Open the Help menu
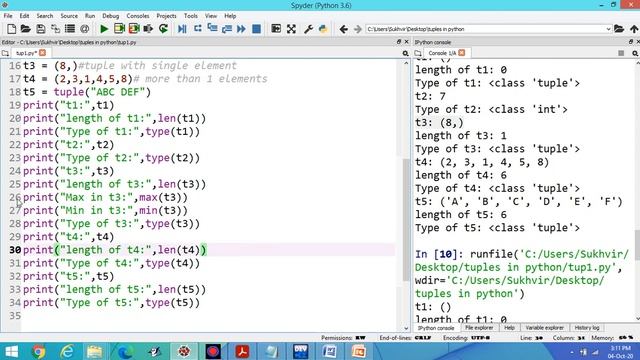 tap(230, 16)
